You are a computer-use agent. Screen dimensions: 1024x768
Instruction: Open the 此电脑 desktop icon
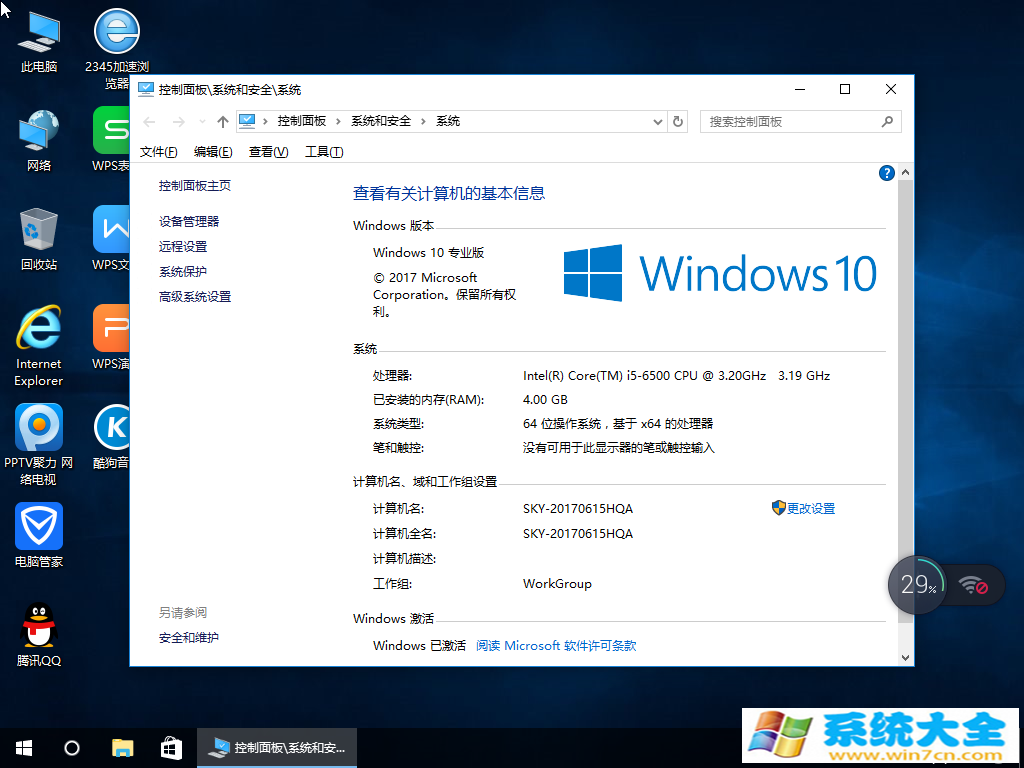[x=39, y=40]
